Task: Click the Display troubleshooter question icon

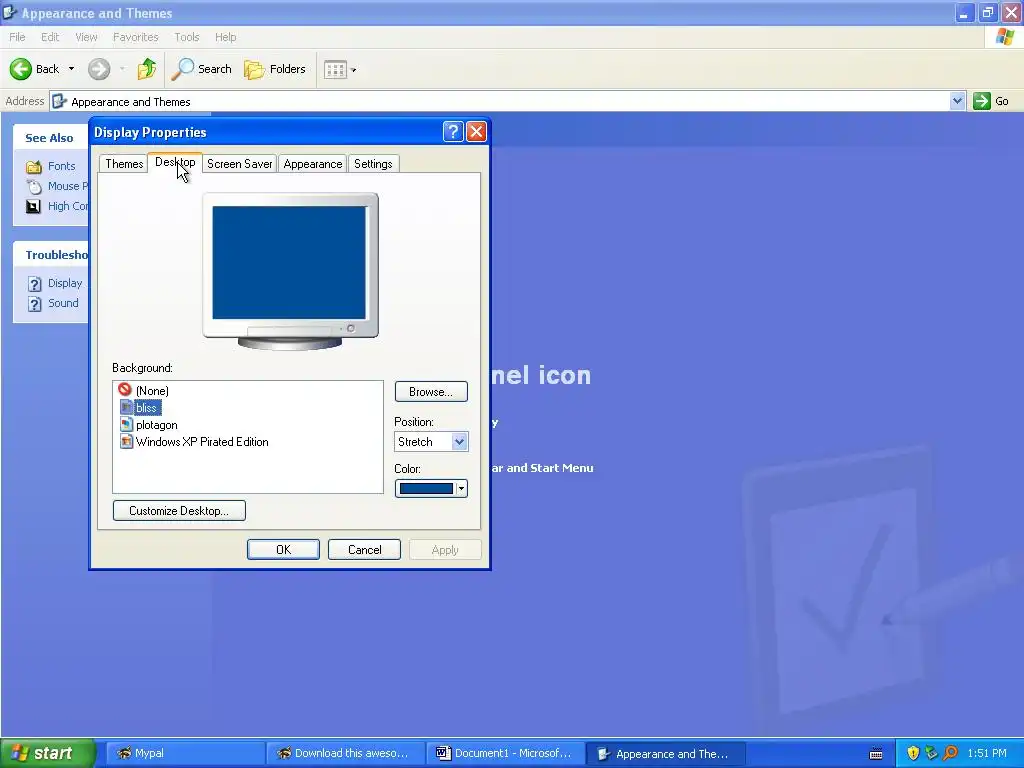Action: (x=35, y=284)
